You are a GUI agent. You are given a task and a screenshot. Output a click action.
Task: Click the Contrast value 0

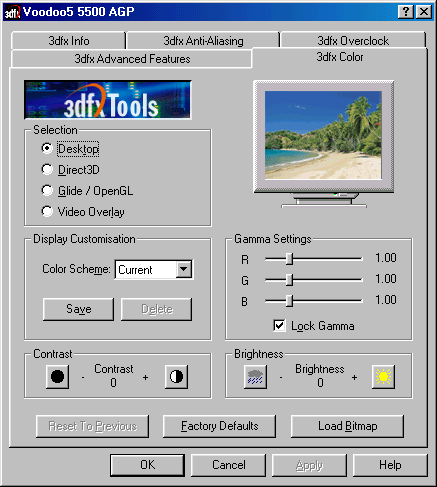point(114,383)
